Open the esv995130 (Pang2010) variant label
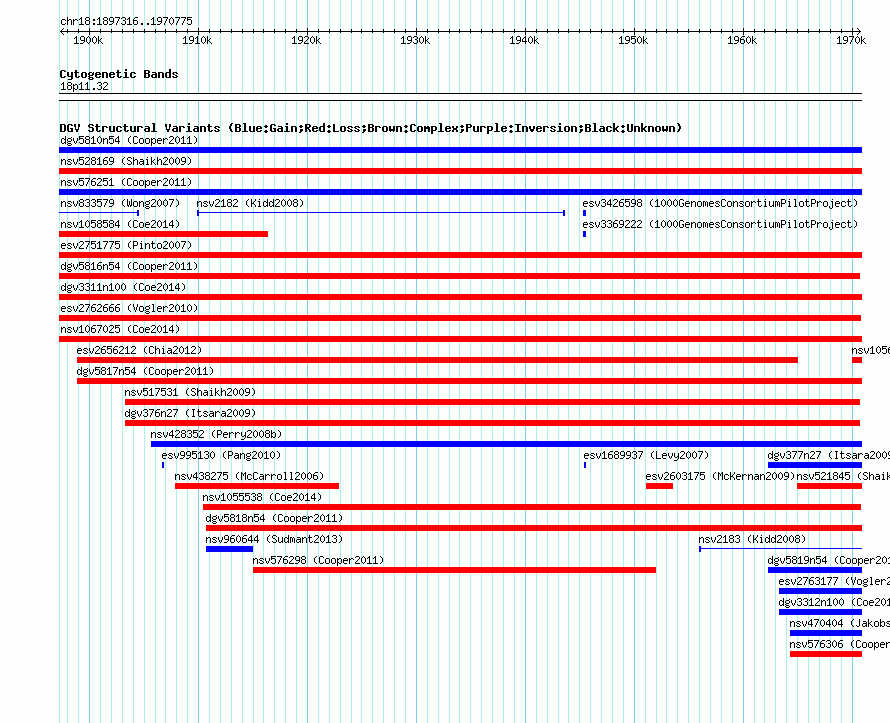Image resolution: width=890 pixels, height=723 pixels. 221,455
